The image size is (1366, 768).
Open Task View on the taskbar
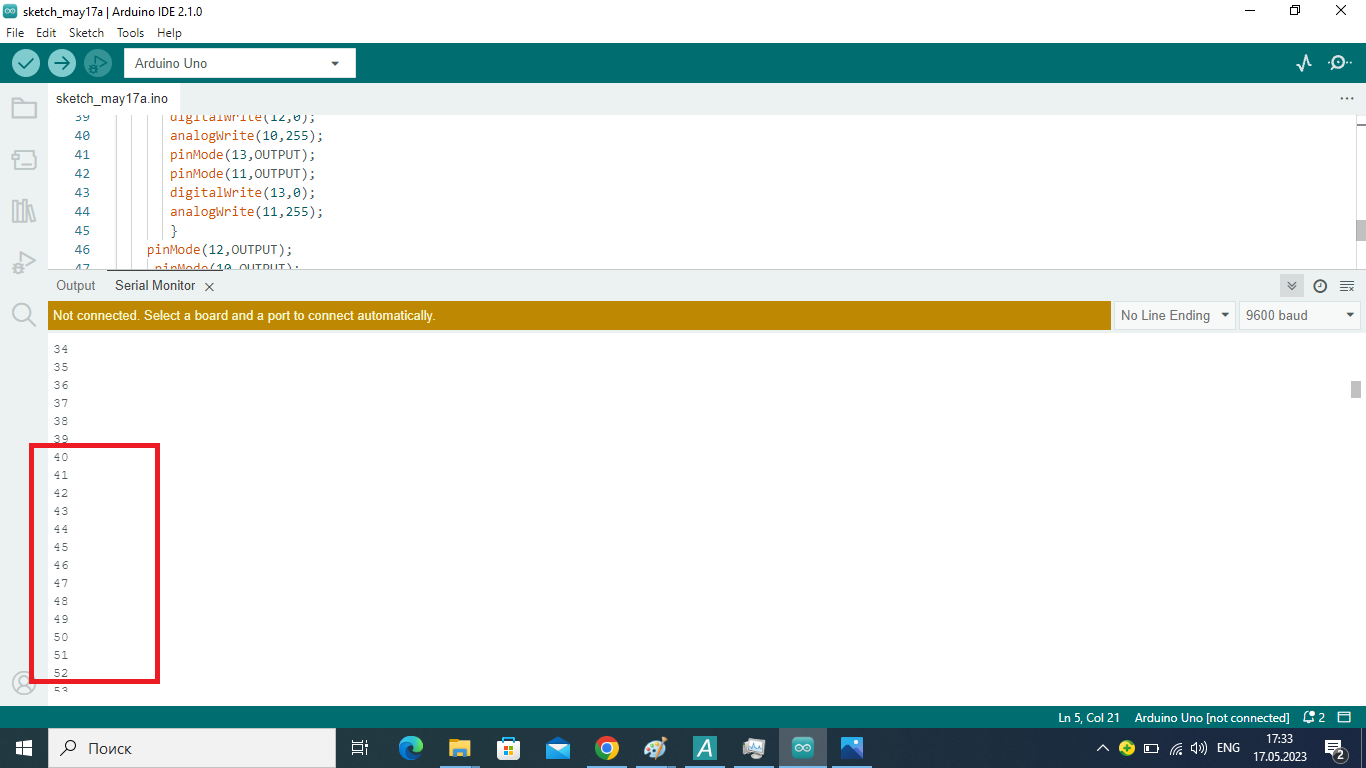(360, 748)
